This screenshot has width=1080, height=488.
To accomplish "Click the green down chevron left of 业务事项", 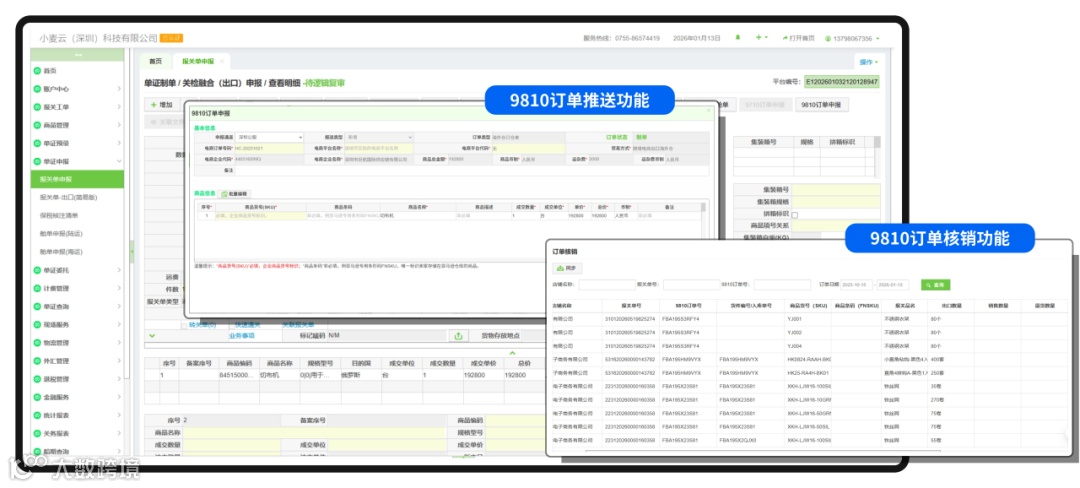I will tap(152, 336).
